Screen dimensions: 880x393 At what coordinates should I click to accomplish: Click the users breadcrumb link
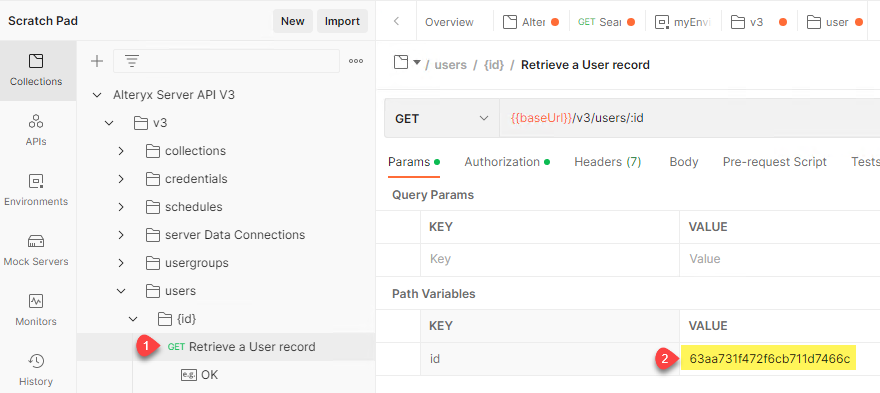451,65
